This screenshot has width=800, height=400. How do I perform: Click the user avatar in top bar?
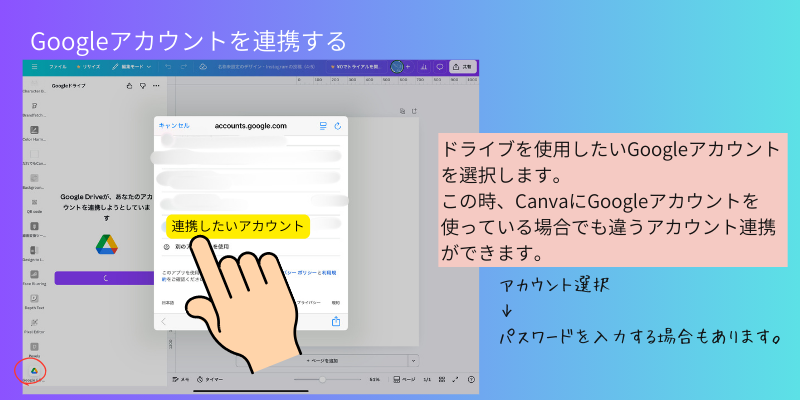(x=396, y=67)
